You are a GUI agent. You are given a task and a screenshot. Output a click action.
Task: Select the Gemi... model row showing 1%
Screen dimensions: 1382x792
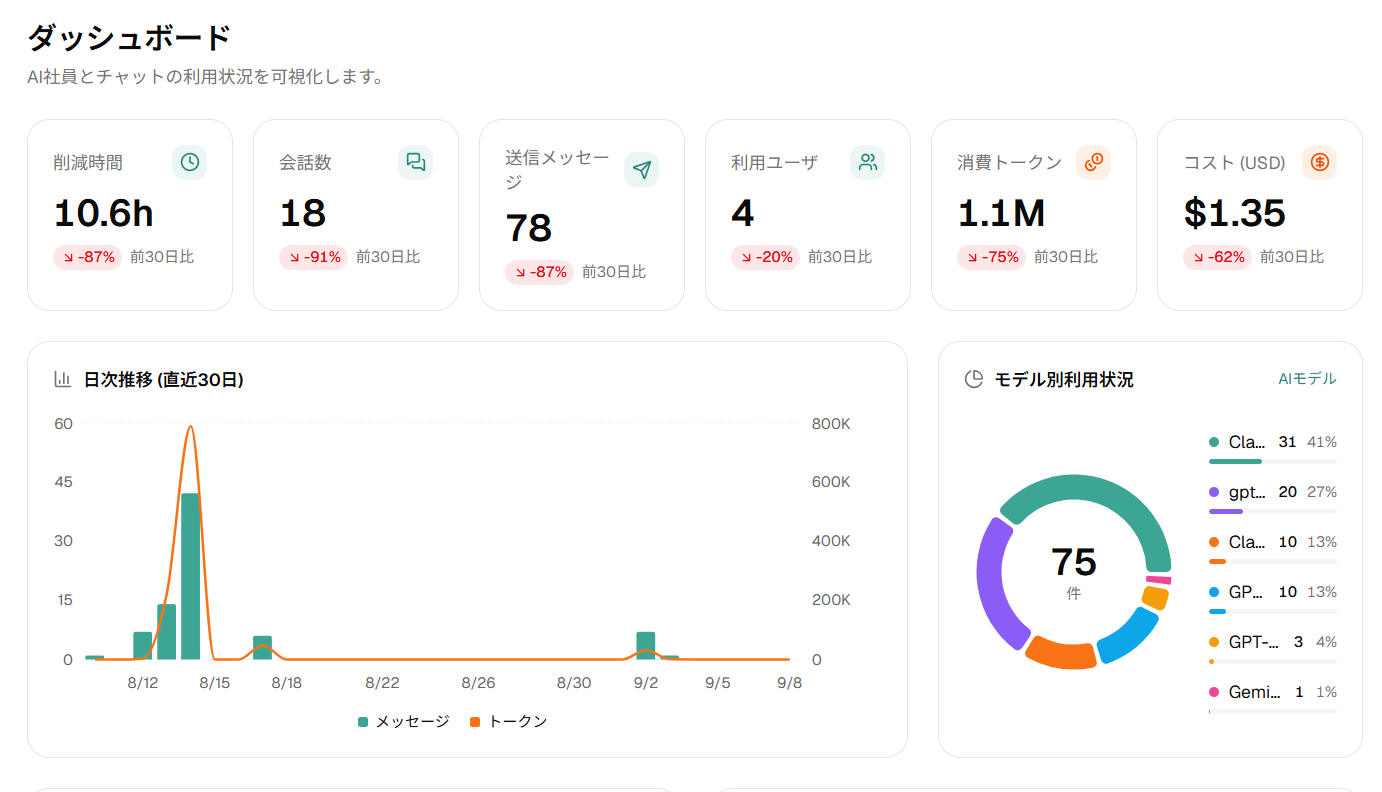1272,698
